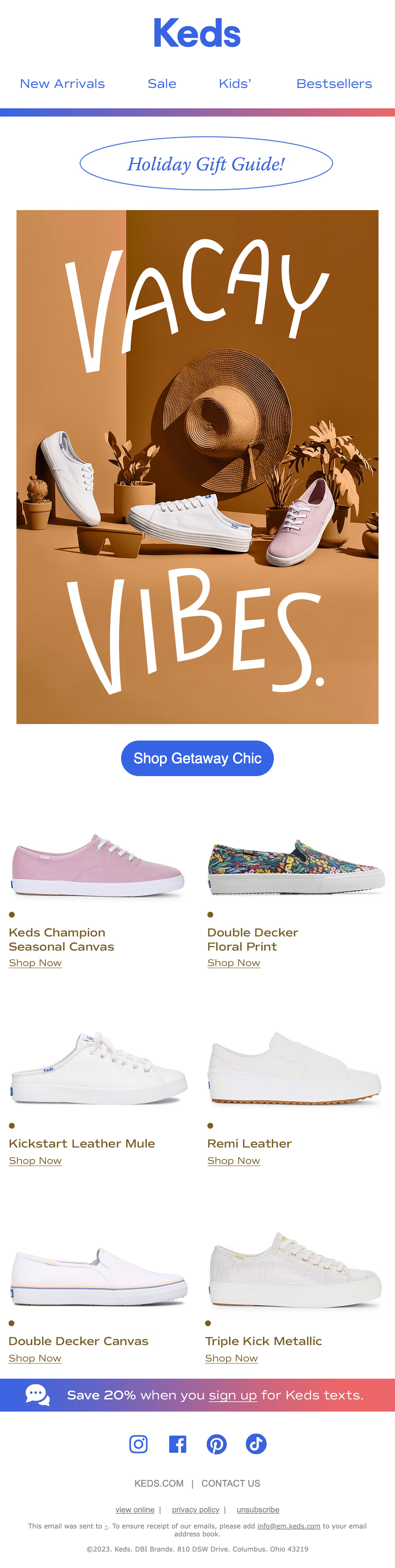Select Kids' navigation item

(x=235, y=84)
